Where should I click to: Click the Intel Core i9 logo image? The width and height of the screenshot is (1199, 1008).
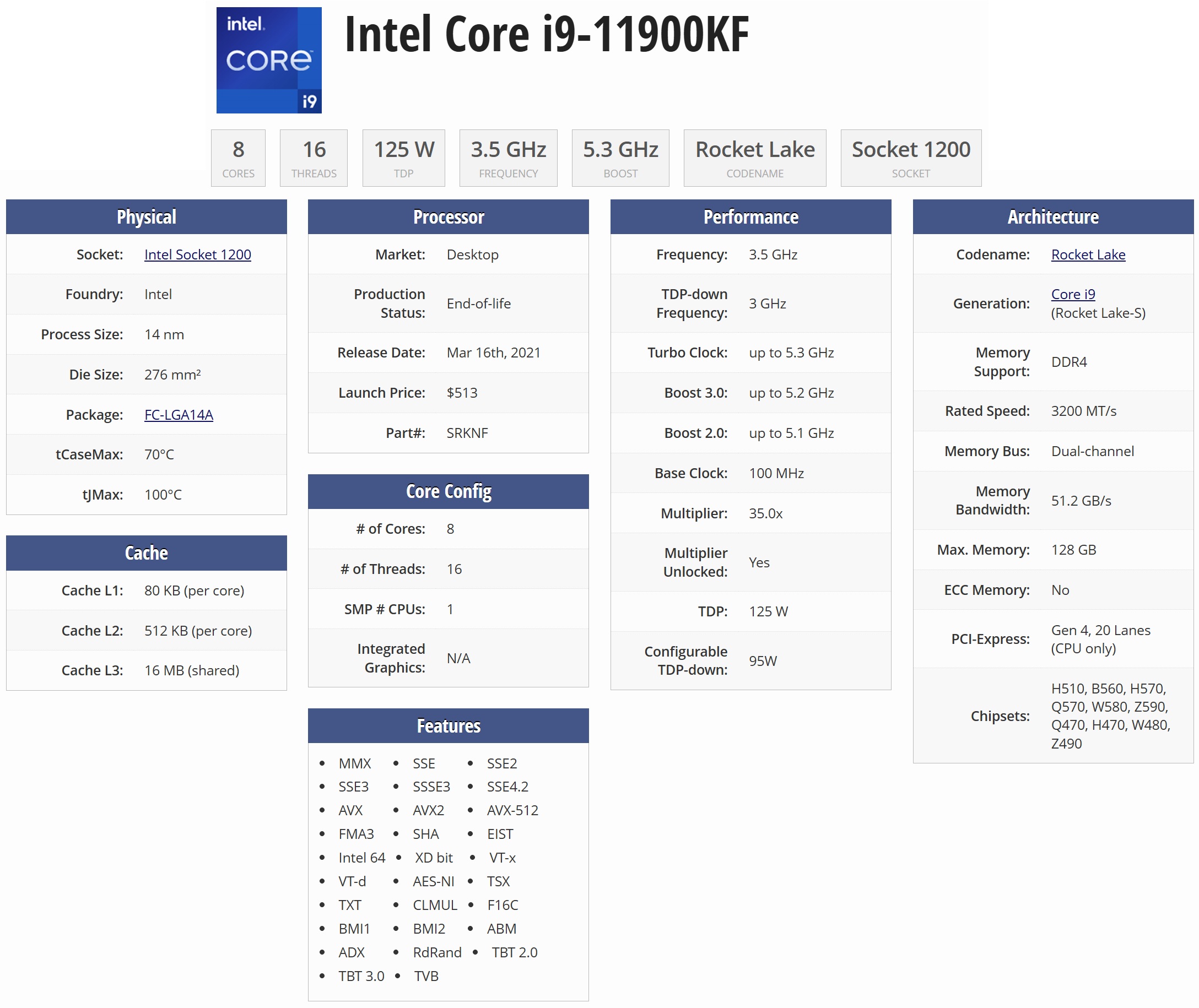[x=268, y=60]
